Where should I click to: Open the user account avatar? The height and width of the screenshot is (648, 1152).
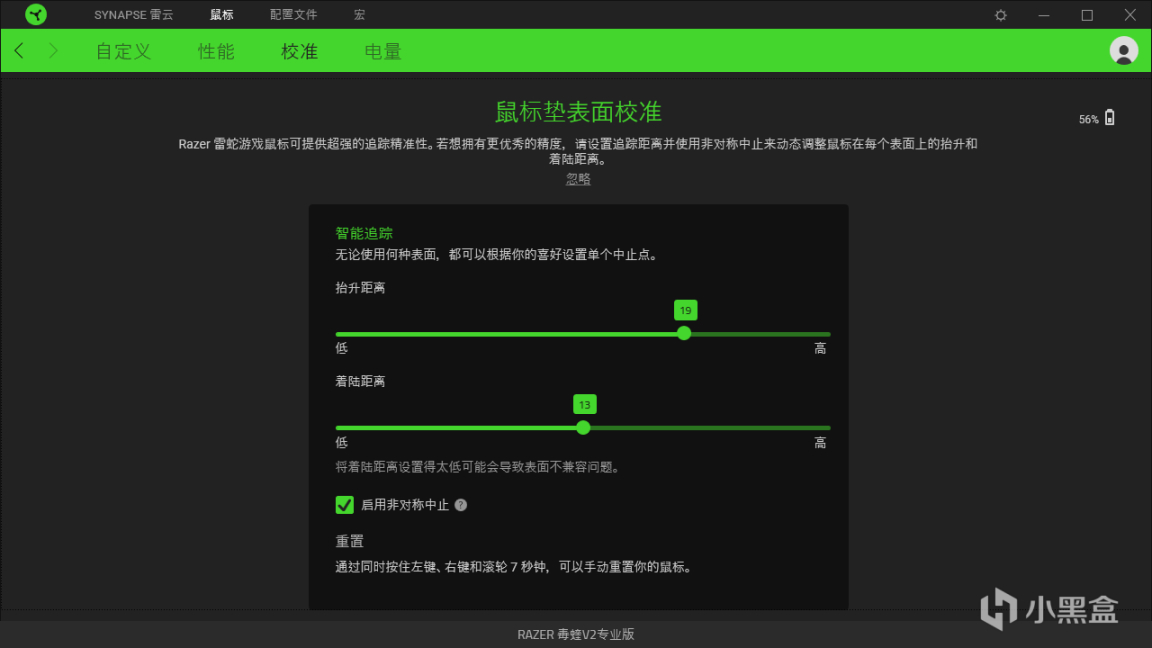coord(1123,51)
